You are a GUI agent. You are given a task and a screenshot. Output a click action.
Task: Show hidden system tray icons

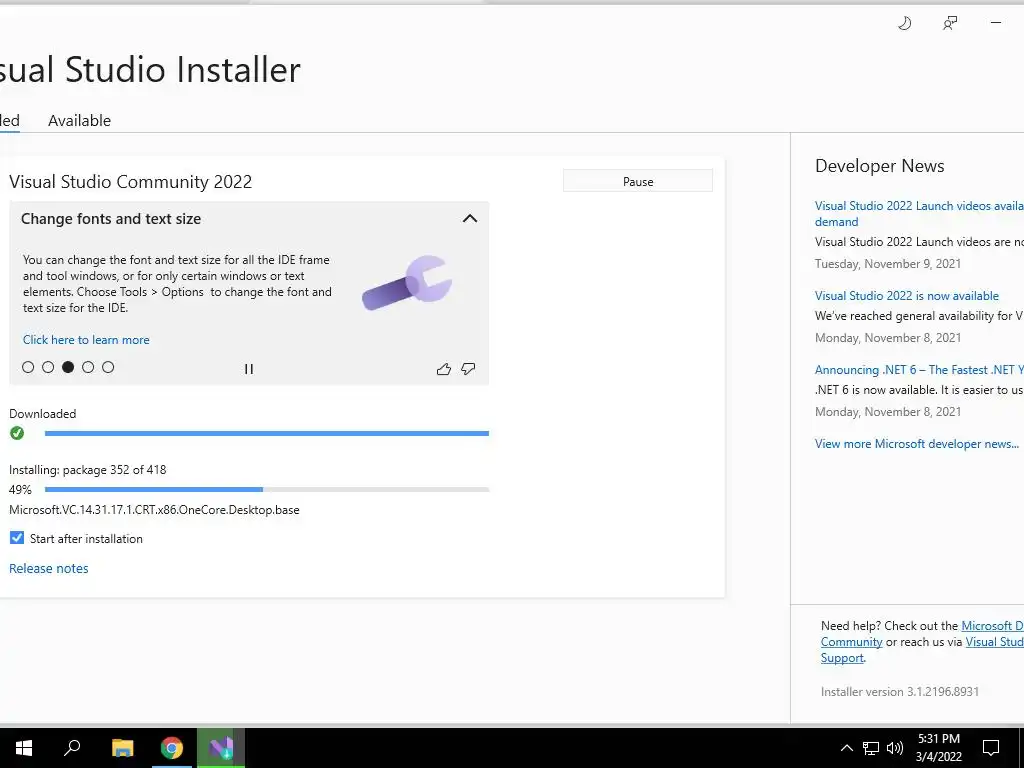(846, 748)
